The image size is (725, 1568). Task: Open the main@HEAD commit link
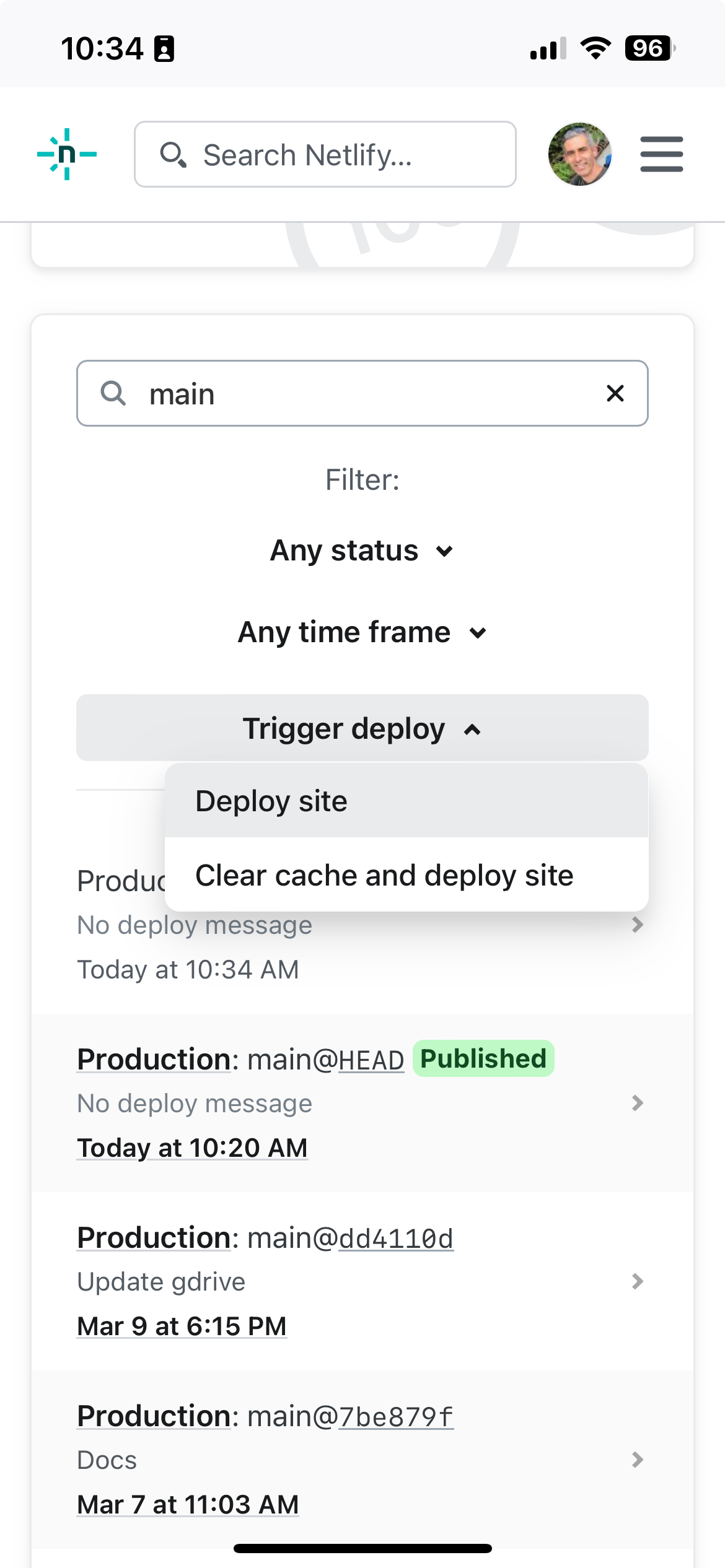(371, 1060)
